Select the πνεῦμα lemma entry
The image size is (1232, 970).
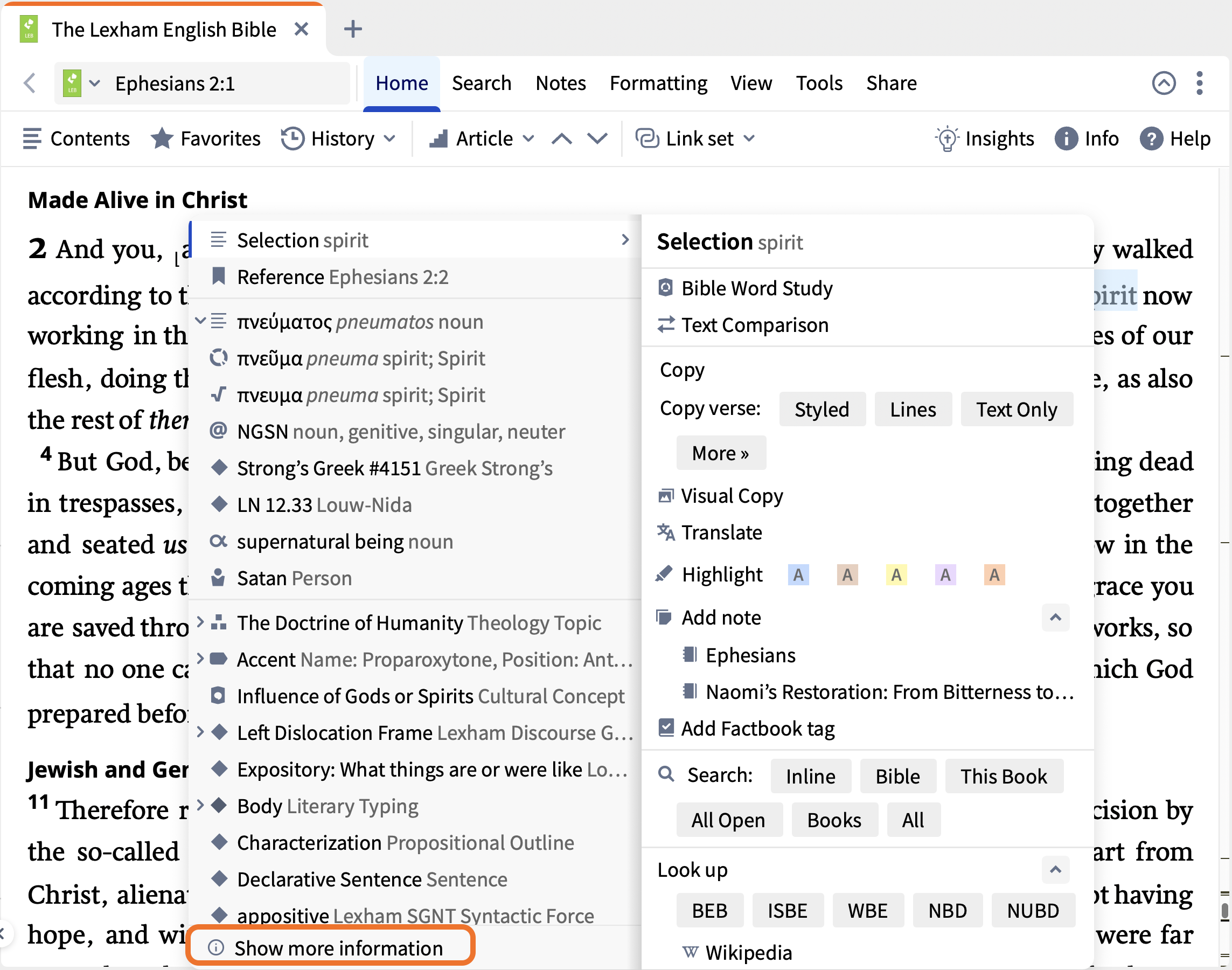[x=414, y=358]
